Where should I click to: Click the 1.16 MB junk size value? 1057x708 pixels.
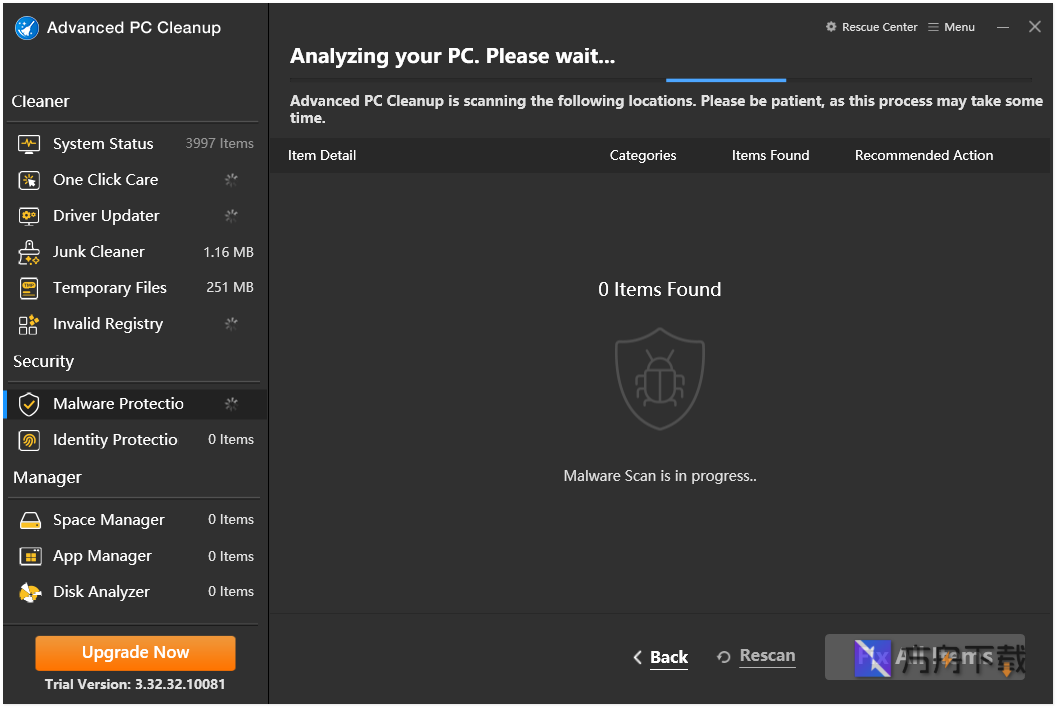(x=229, y=252)
